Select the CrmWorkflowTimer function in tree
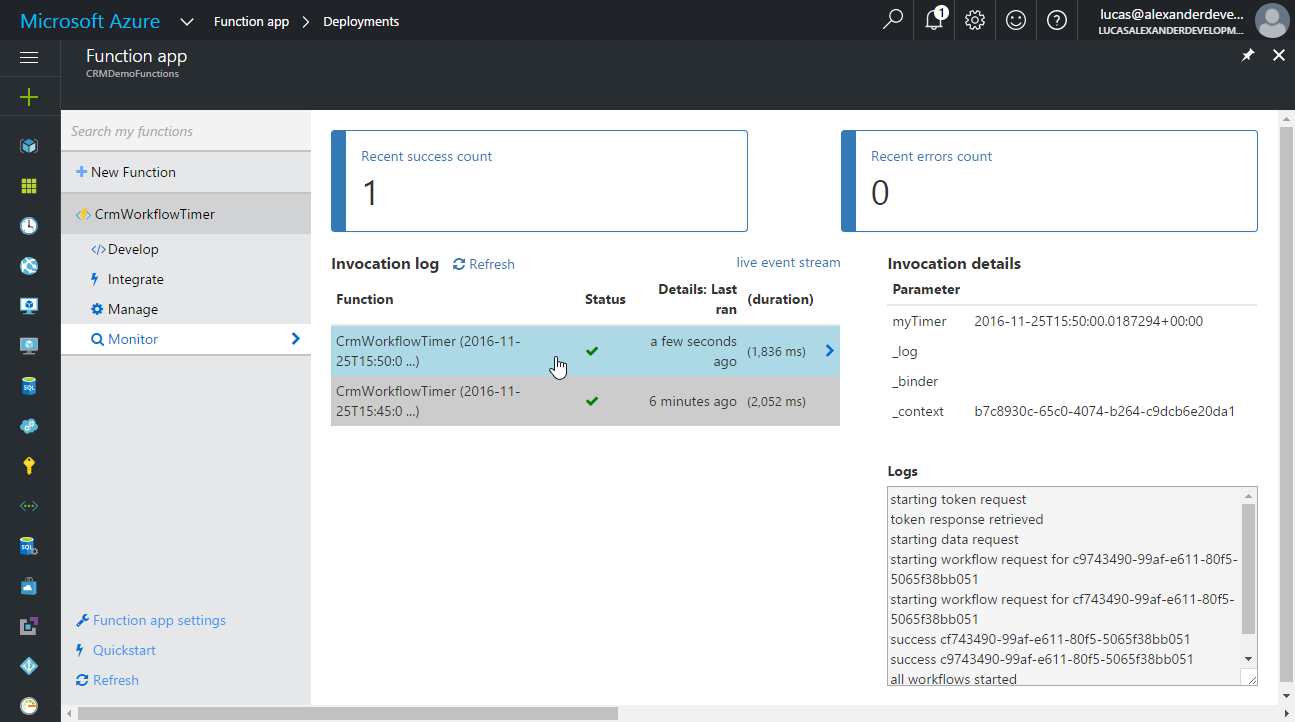1295x722 pixels. tap(154, 214)
